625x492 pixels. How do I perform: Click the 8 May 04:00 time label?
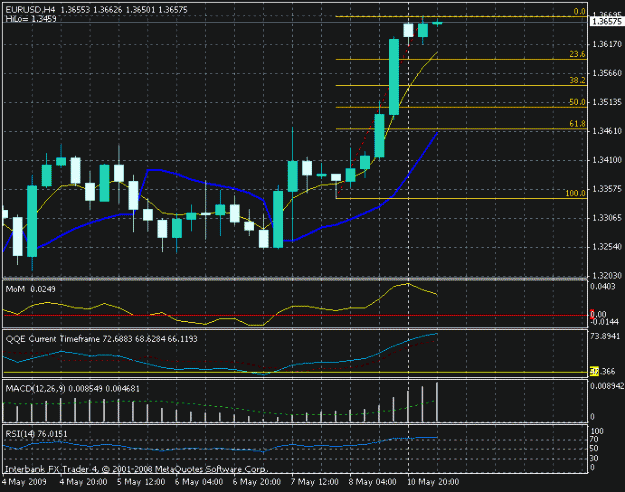(372, 482)
